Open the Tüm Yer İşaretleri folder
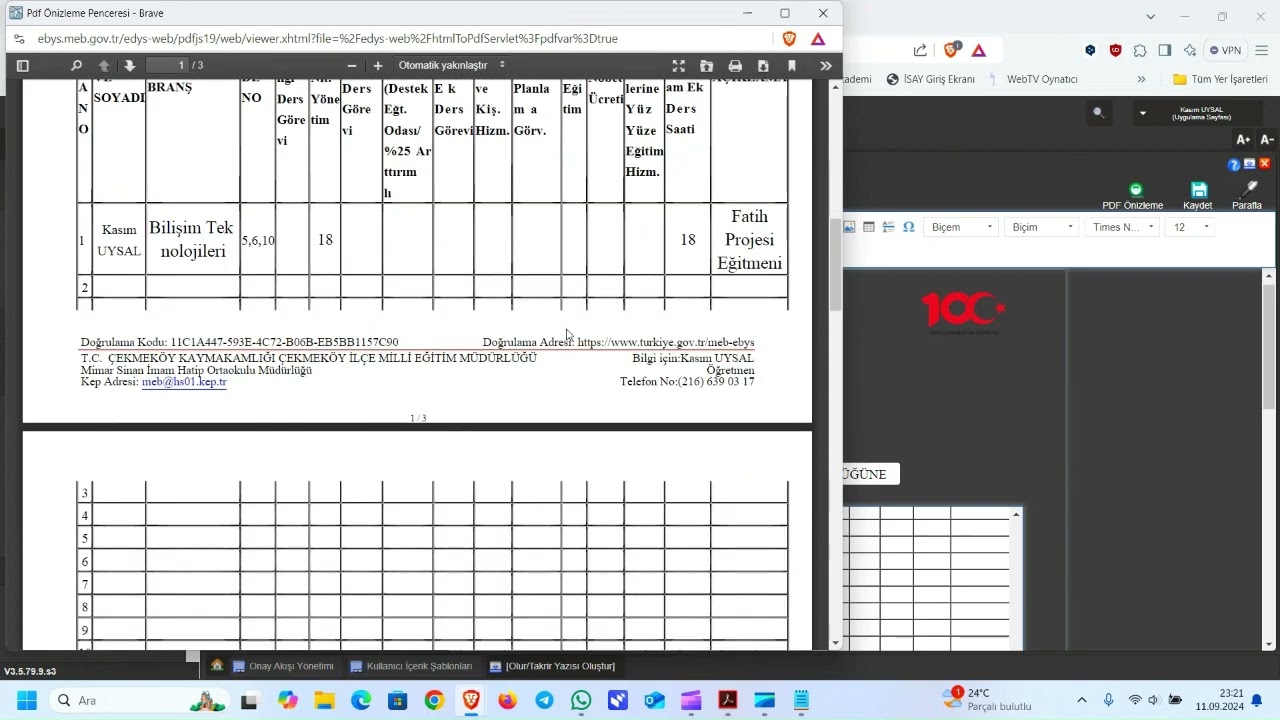This screenshot has width=1280, height=720. (1220, 79)
